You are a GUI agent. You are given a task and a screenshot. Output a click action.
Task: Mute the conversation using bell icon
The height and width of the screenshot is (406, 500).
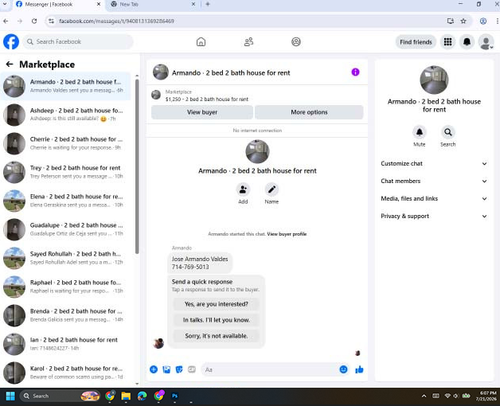tap(419, 132)
